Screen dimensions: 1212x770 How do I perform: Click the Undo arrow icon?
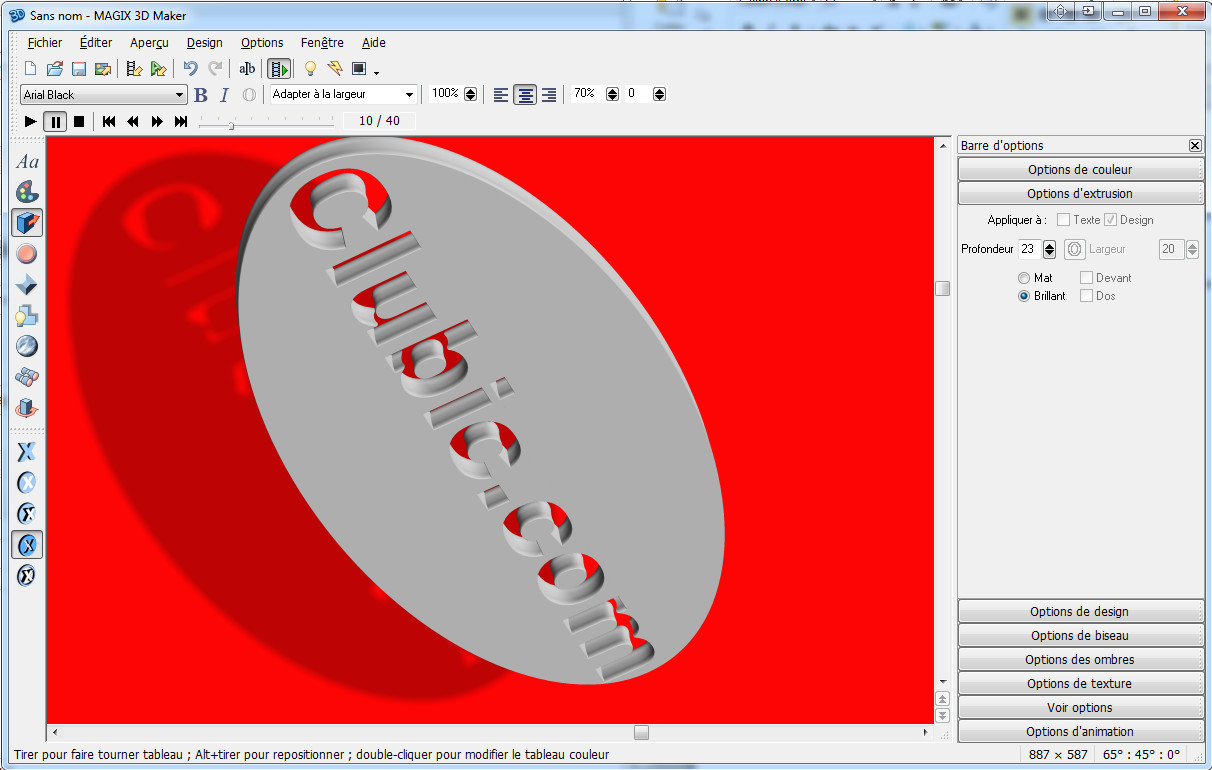(190, 69)
